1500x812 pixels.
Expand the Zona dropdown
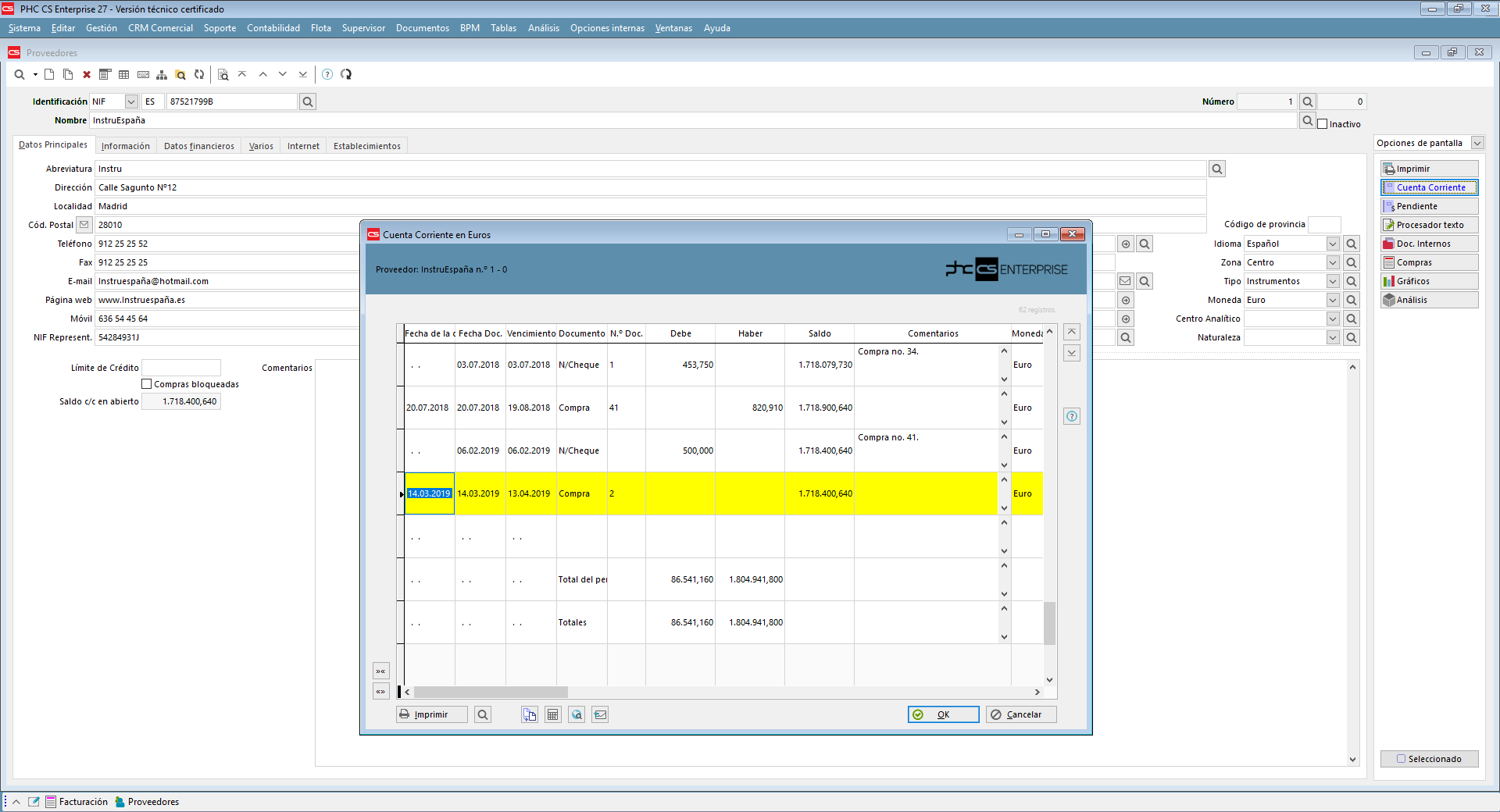[x=1333, y=262]
